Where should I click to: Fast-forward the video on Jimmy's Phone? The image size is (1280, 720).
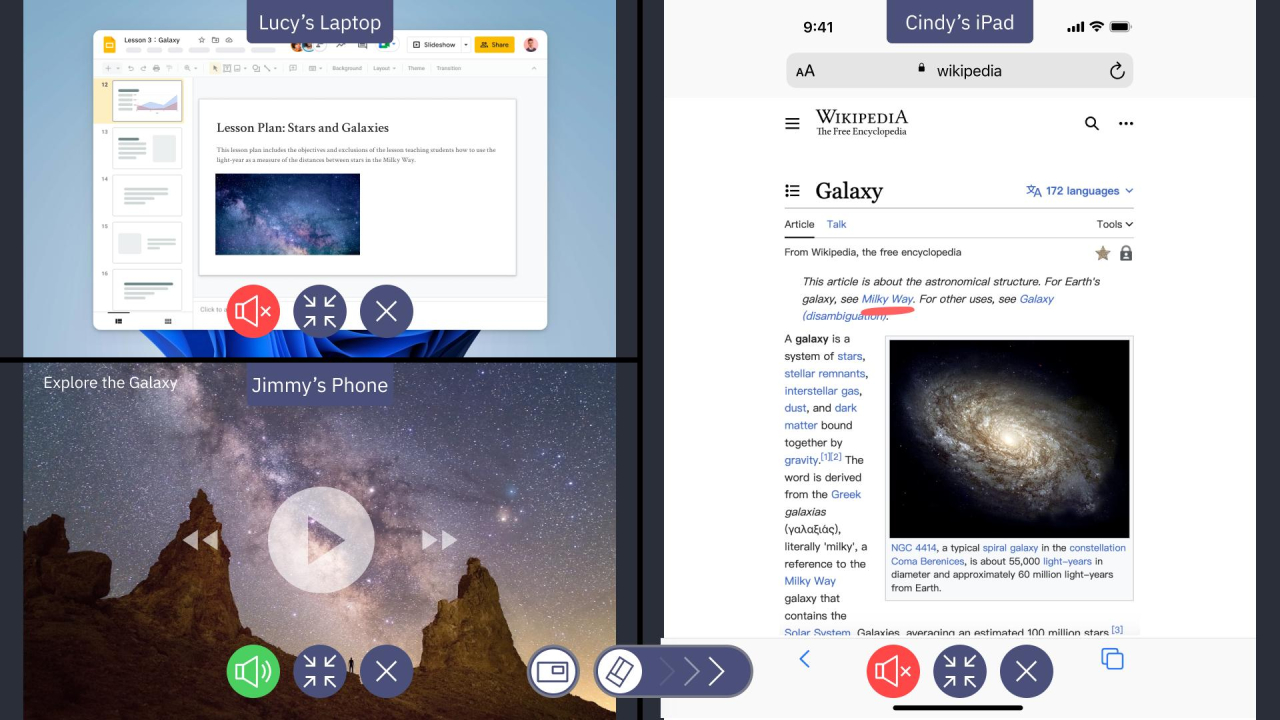439,540
